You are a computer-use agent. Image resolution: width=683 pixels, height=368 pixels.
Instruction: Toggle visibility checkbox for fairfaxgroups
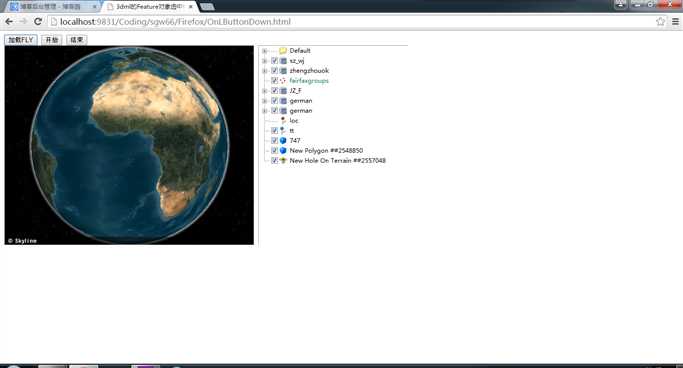274,81
